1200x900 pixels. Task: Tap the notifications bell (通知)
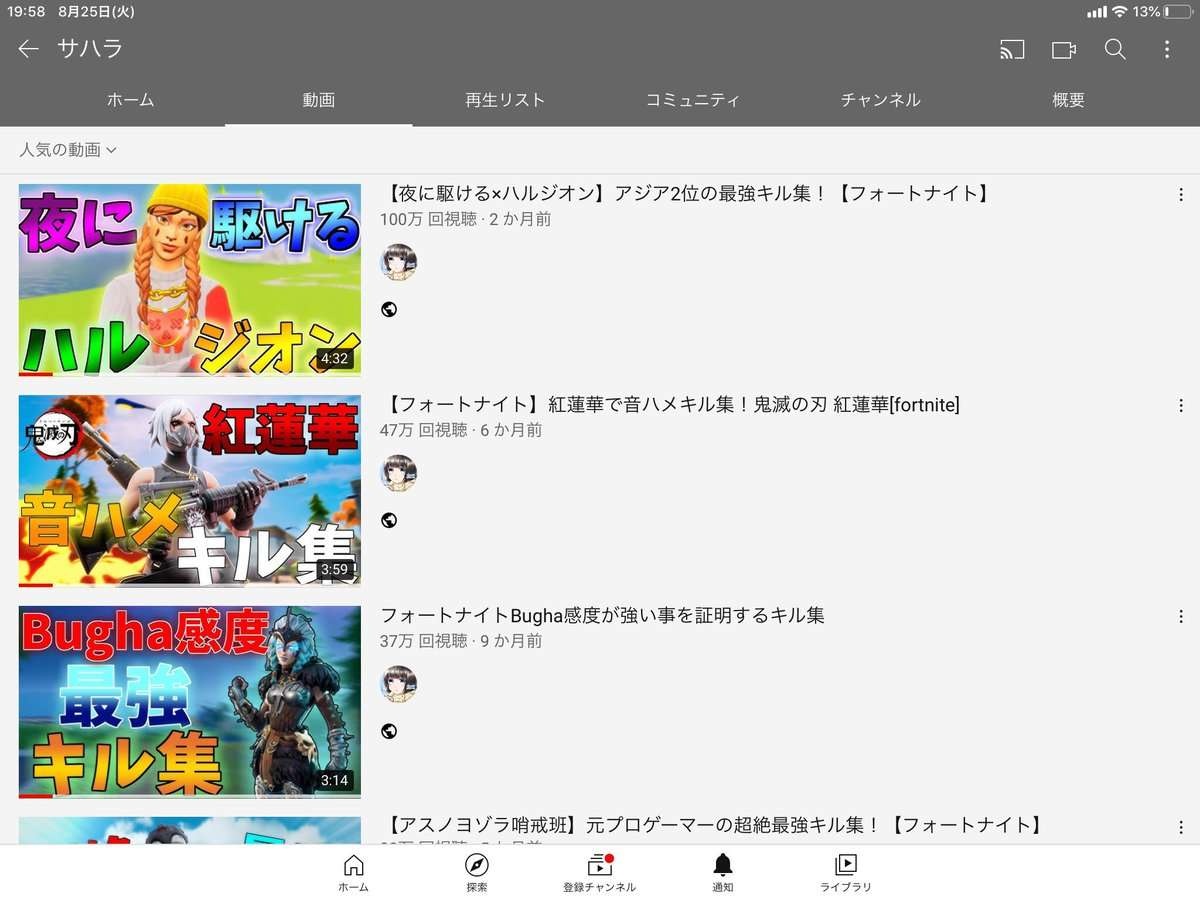click(x=722, y=872)
